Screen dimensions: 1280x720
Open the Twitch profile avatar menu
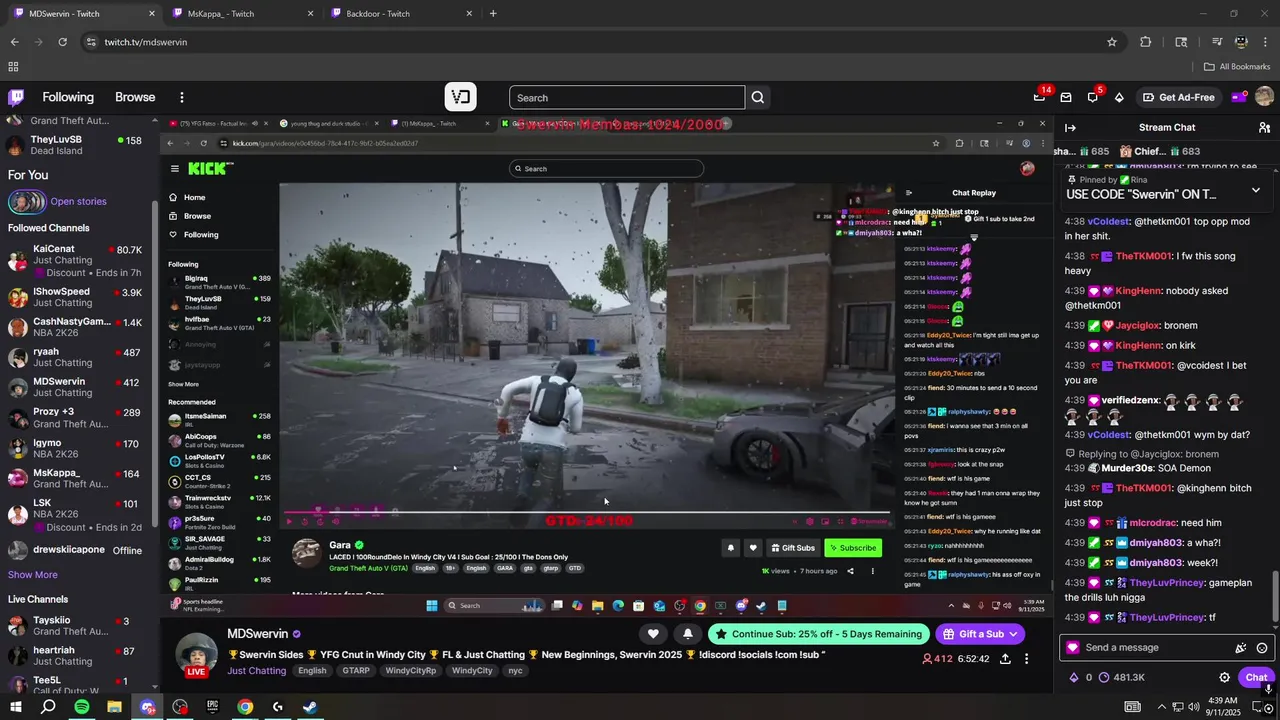point(1264,97)
